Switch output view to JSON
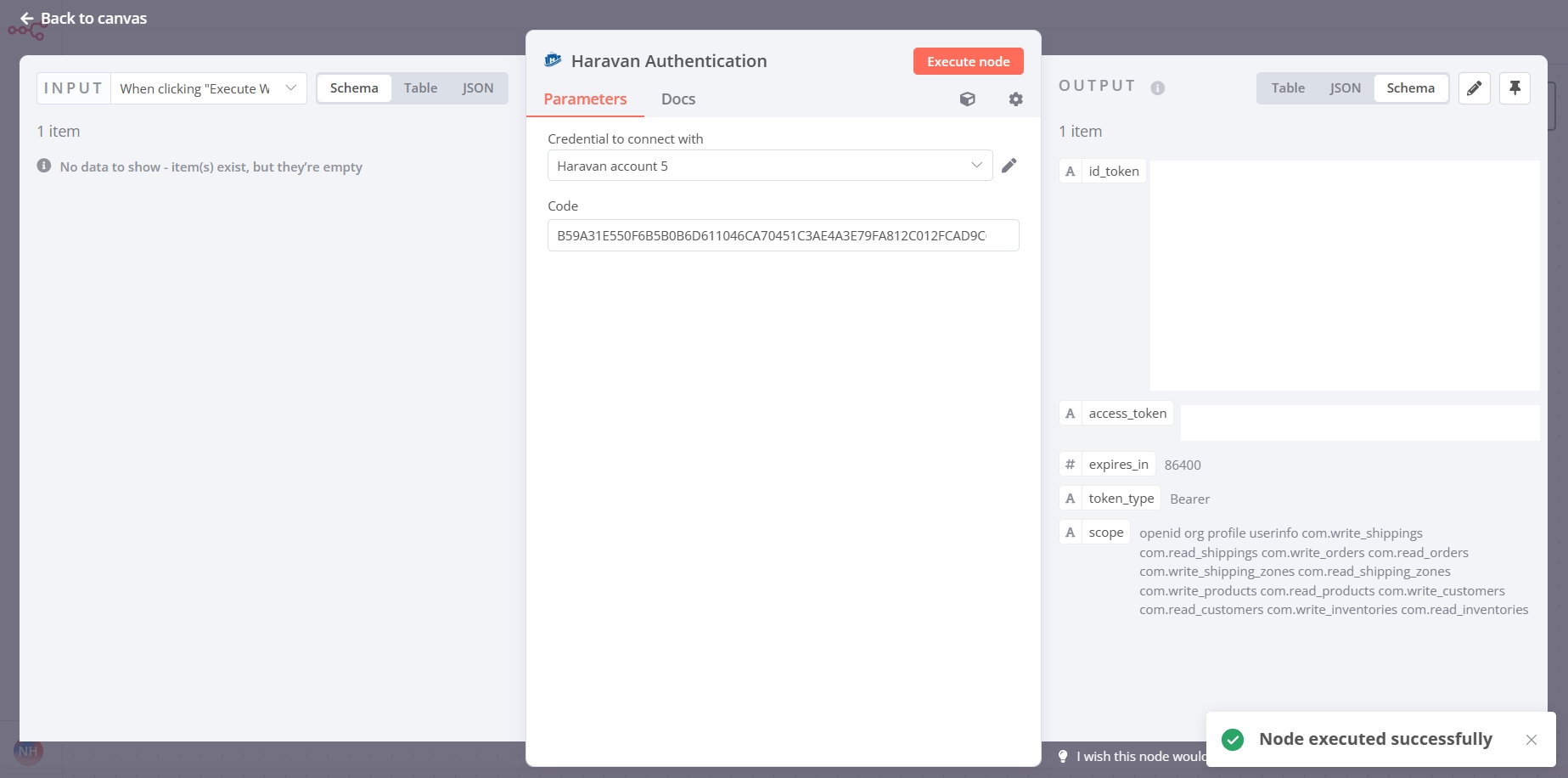 1345,88
